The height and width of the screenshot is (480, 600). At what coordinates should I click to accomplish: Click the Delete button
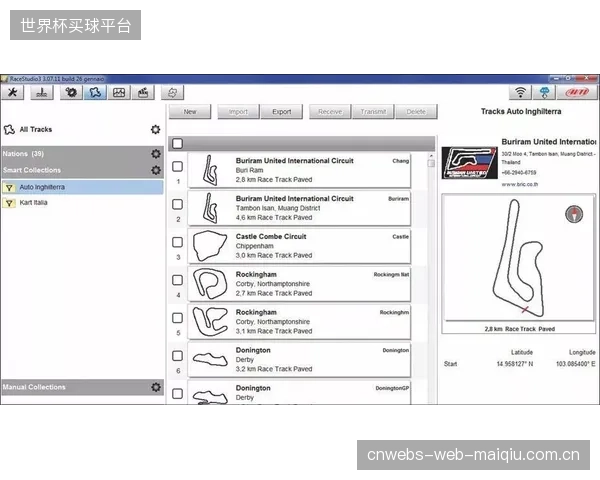(416, 112)
